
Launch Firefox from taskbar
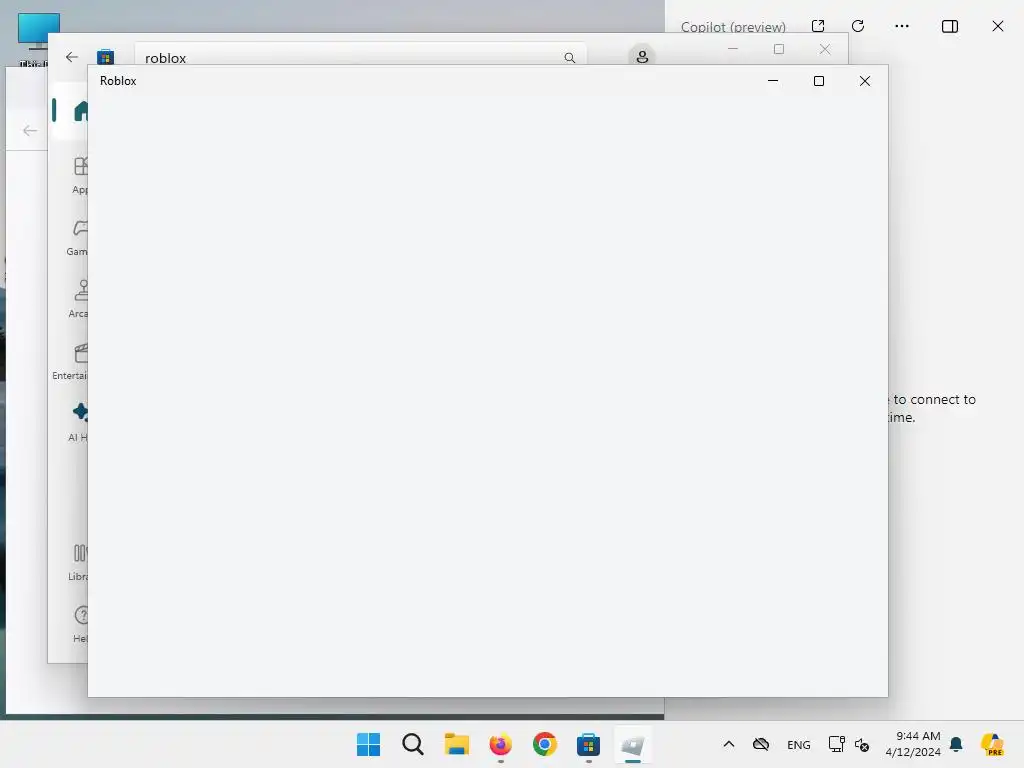(x=501, y=744)
